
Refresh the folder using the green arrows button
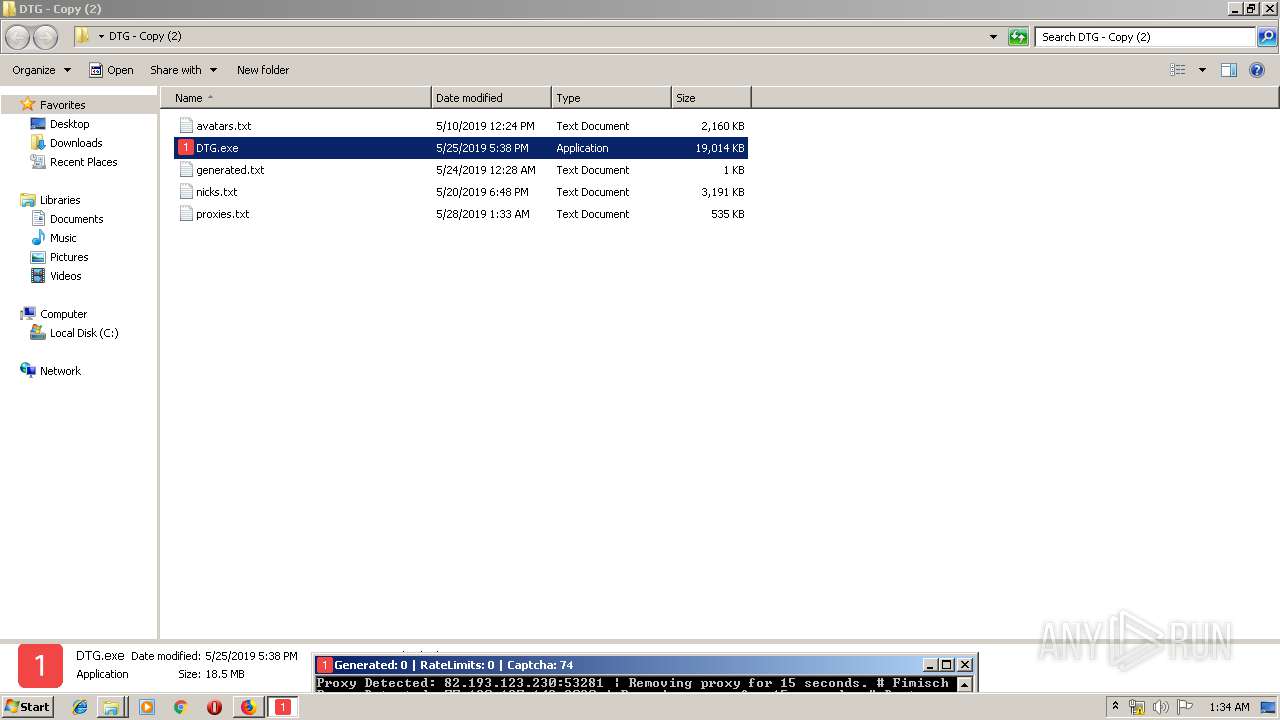point(1018,37)
